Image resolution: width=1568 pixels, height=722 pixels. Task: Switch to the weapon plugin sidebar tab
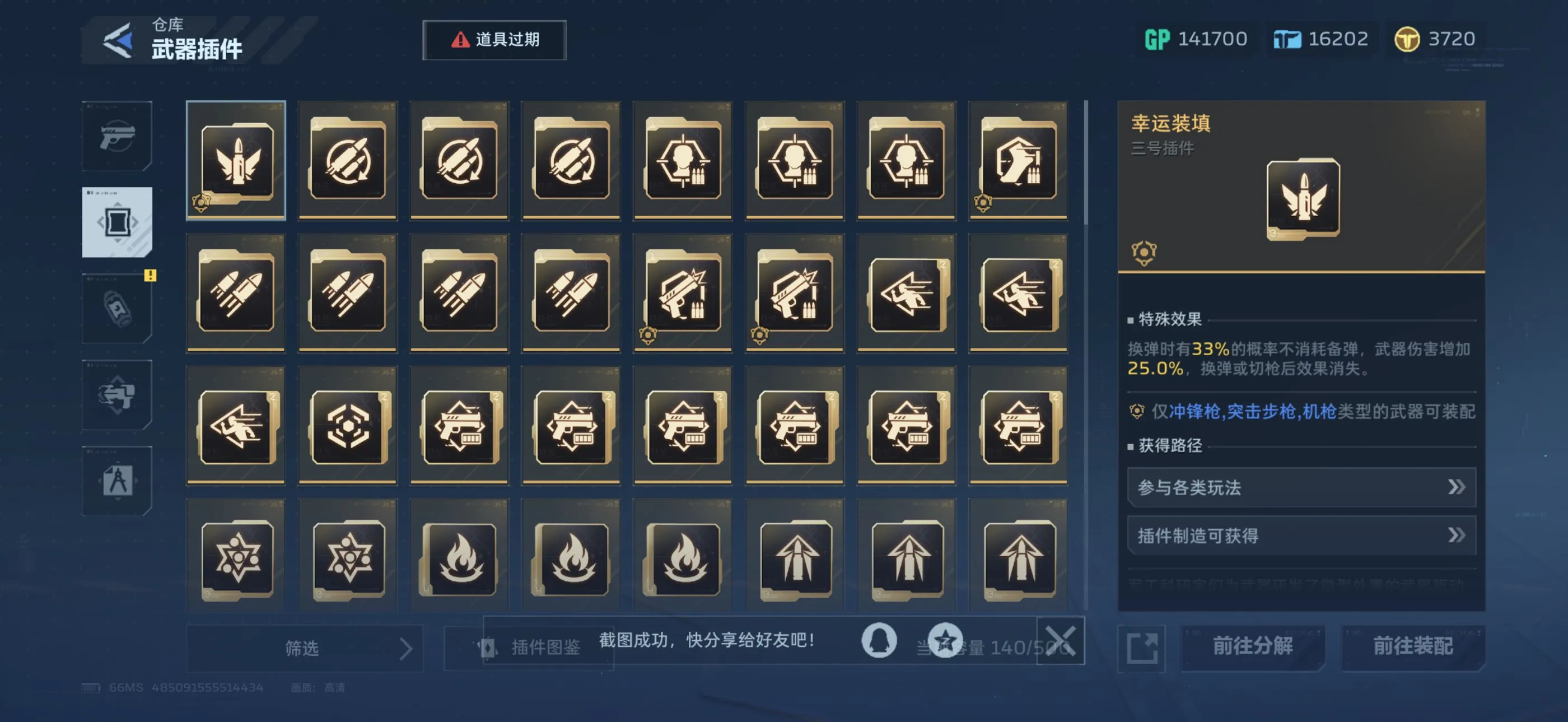coord(117,222)
